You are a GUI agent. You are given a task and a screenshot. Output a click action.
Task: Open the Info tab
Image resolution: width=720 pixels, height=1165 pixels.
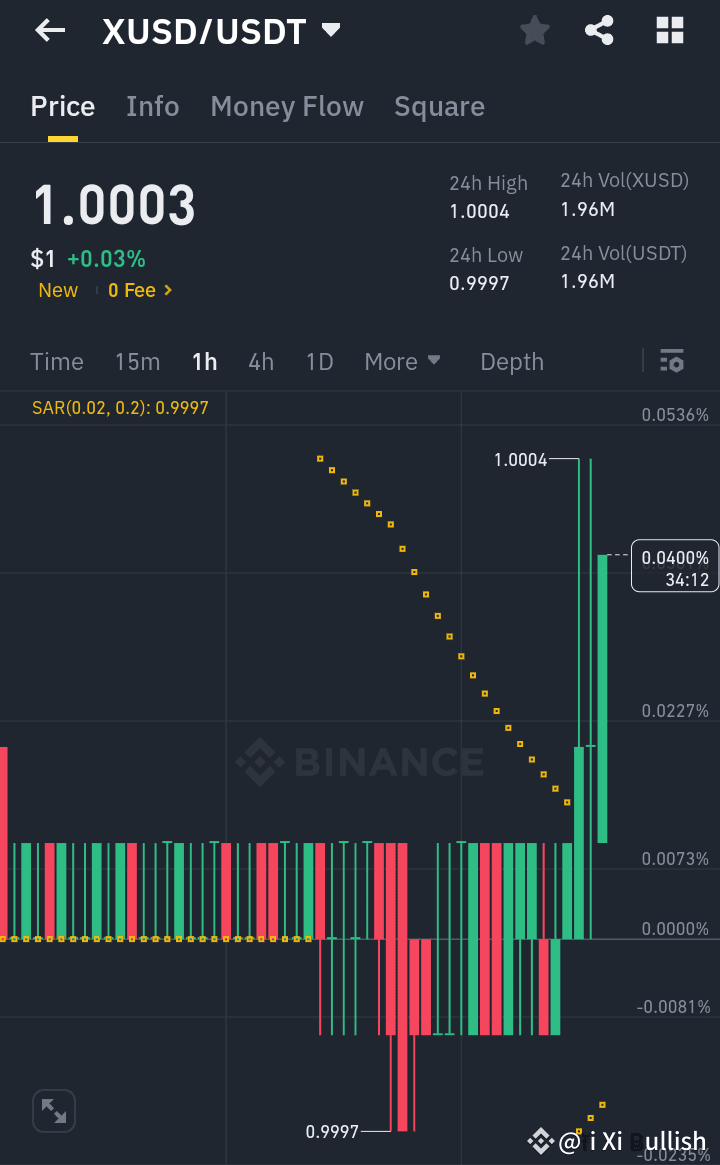[152, 106]
